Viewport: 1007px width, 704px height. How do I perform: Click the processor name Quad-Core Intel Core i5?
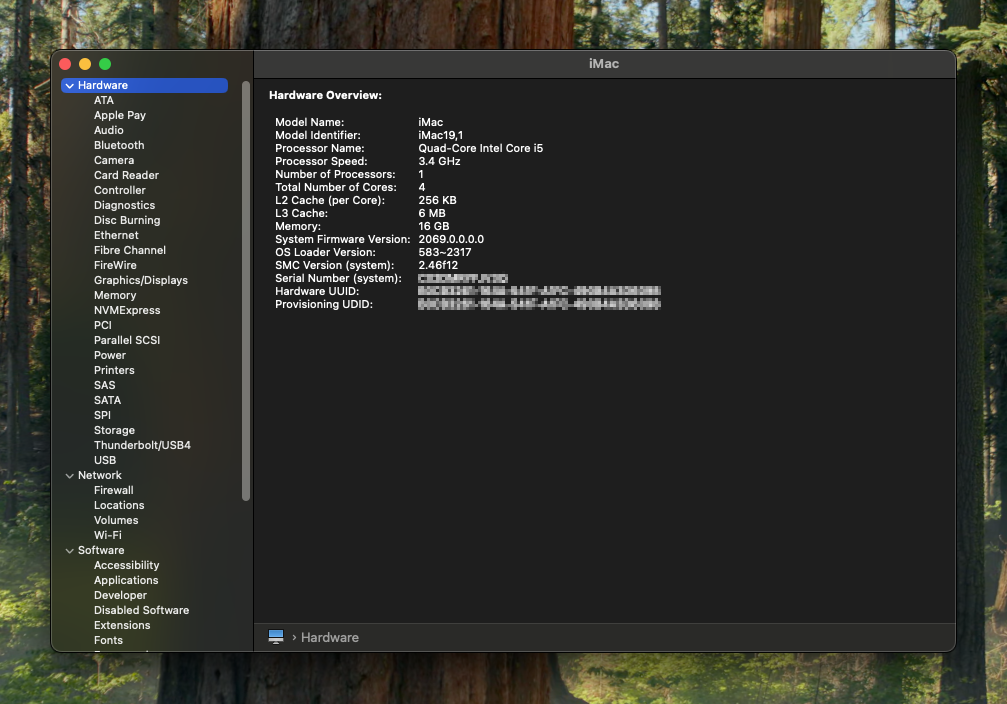480,148
